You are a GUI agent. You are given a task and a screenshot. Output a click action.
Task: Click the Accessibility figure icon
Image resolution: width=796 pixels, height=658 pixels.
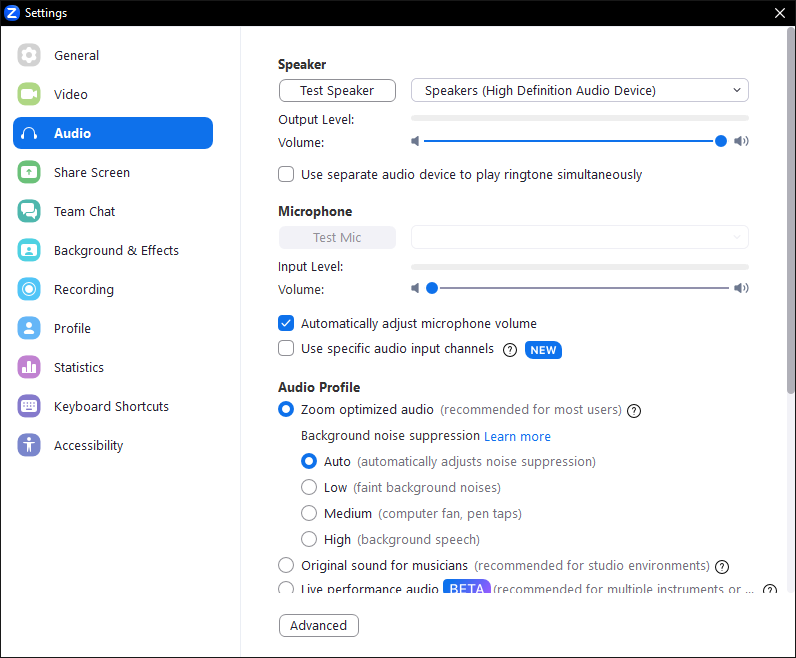click(29, 445)
